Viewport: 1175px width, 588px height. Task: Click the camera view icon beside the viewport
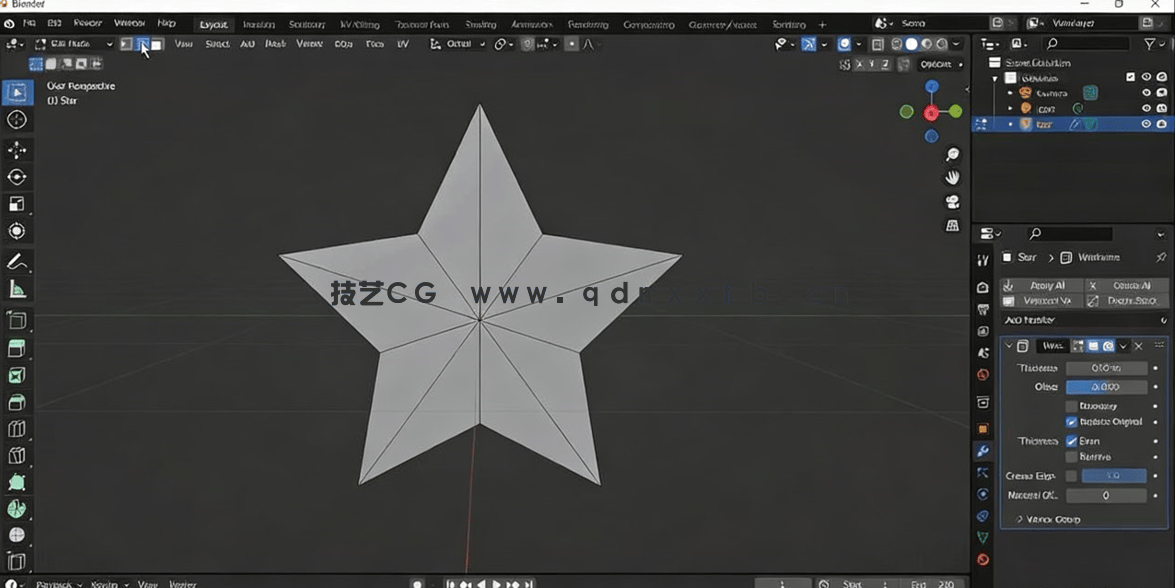(952, 201)
